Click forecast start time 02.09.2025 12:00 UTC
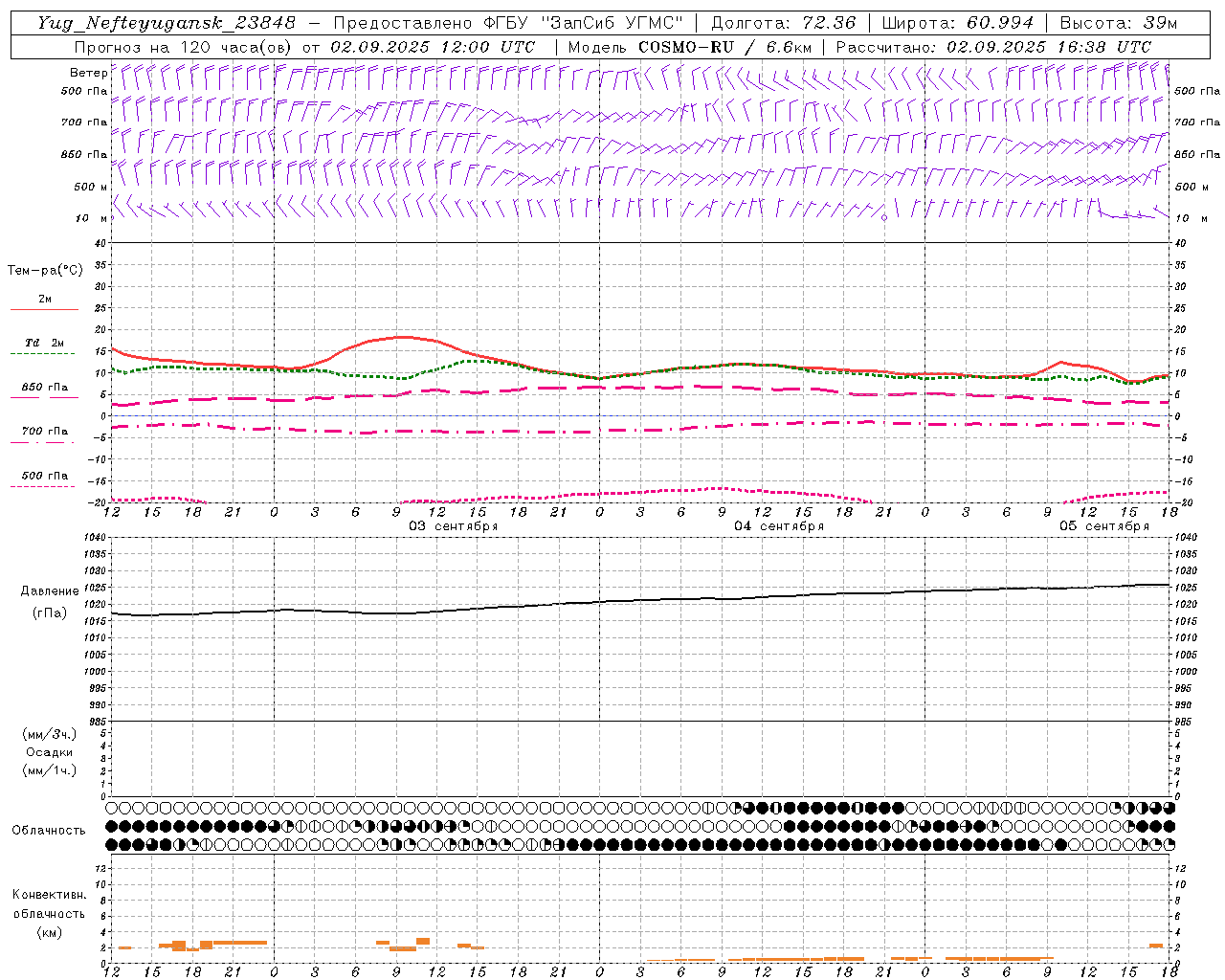This screenshot has width=1225, height=980. [x=433, y=47]
